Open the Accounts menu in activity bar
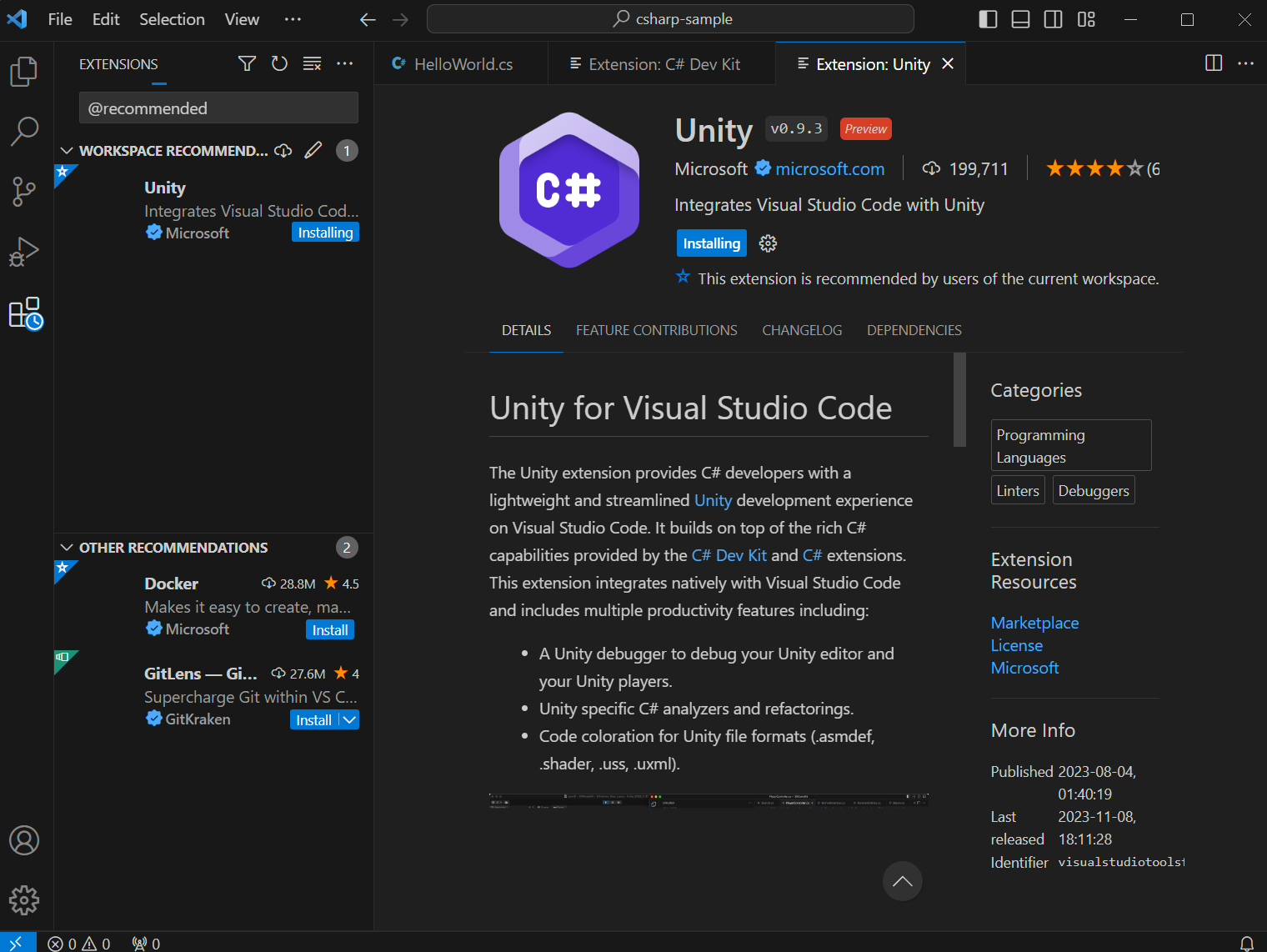The height and width of the screenshot is (952, 1267). pos(24,840)
